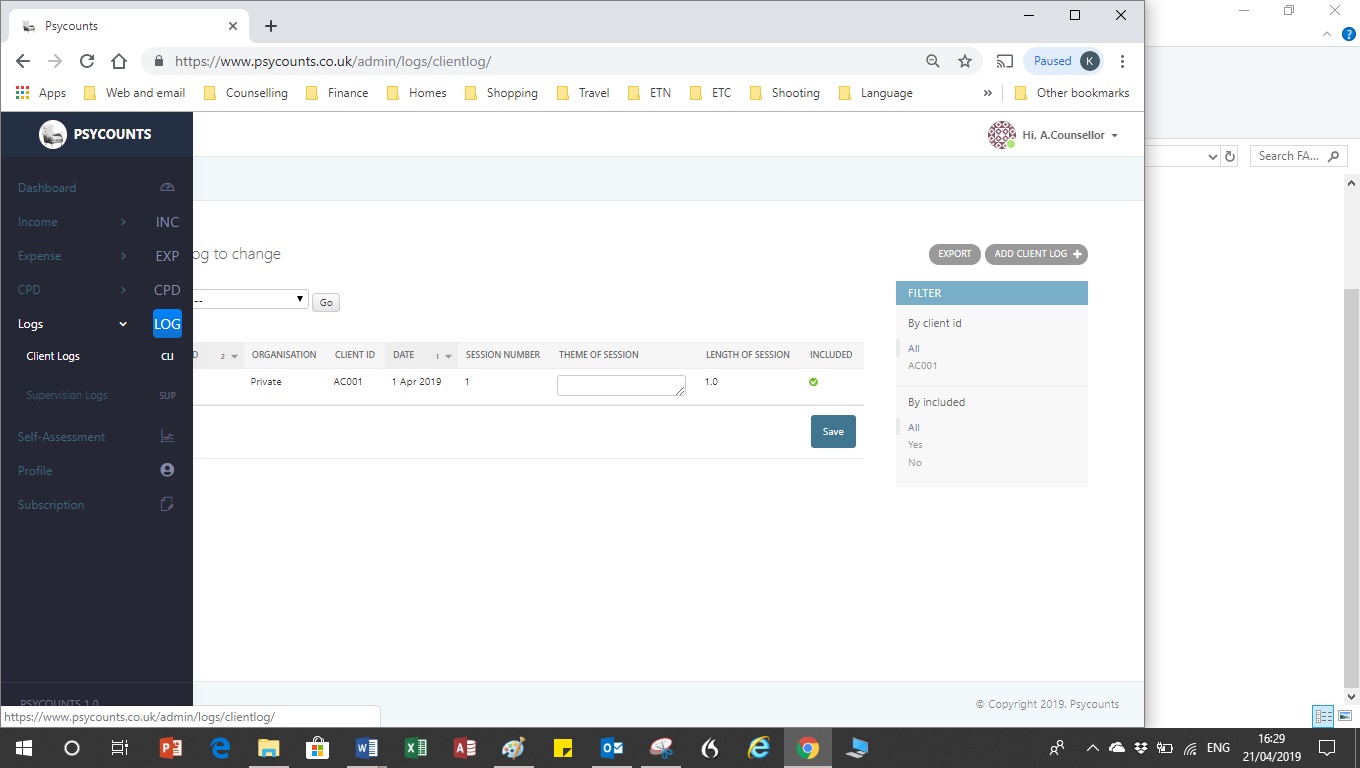Show more bookmarks with the double chevron
This screenshot has width=1360, height=768.
(988, 93)
